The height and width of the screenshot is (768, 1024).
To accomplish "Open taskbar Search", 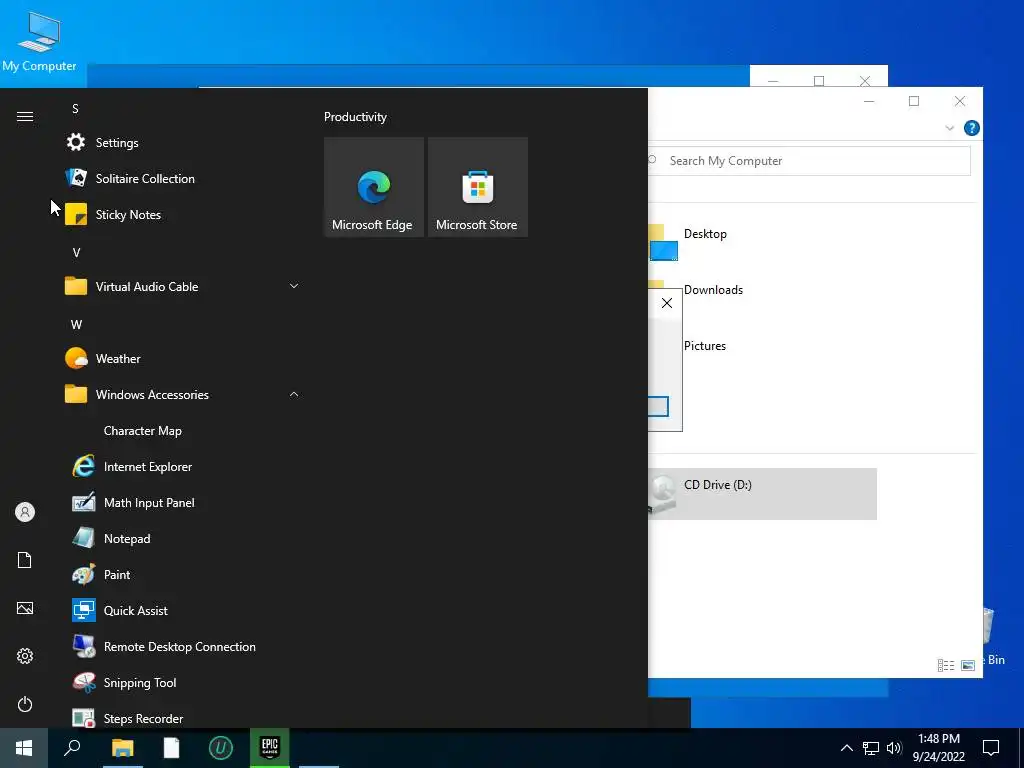I will pyautogui.click(x=72, y=748).
